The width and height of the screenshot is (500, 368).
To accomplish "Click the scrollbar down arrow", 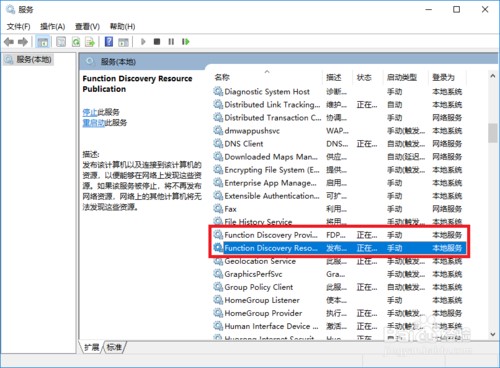I will pyautogui.click(x=493, y=334).
